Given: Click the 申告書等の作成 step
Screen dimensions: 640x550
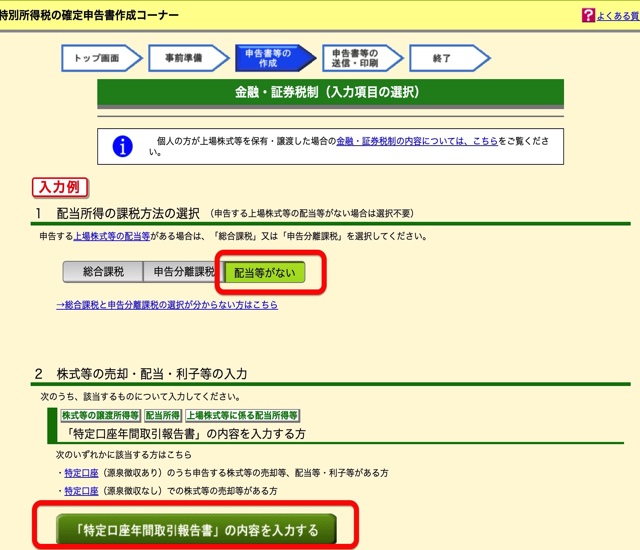Looking at the screenshot, I should coord(268,59).
